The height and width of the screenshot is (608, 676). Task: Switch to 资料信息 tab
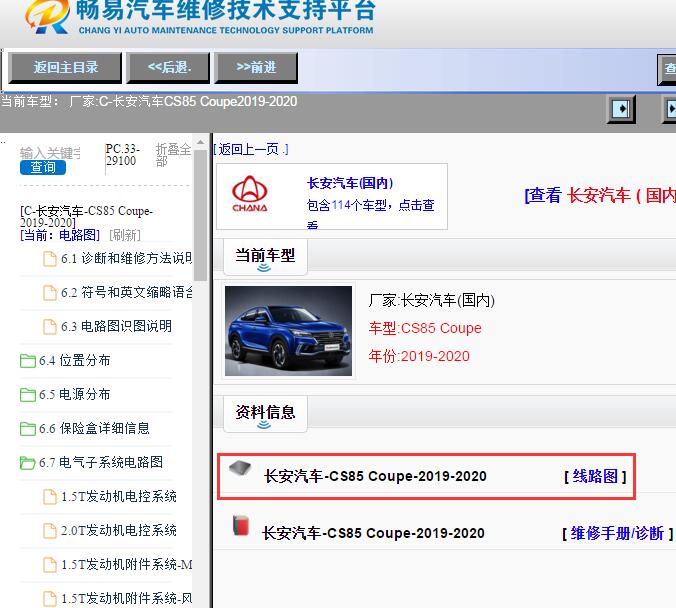(265, 414)
